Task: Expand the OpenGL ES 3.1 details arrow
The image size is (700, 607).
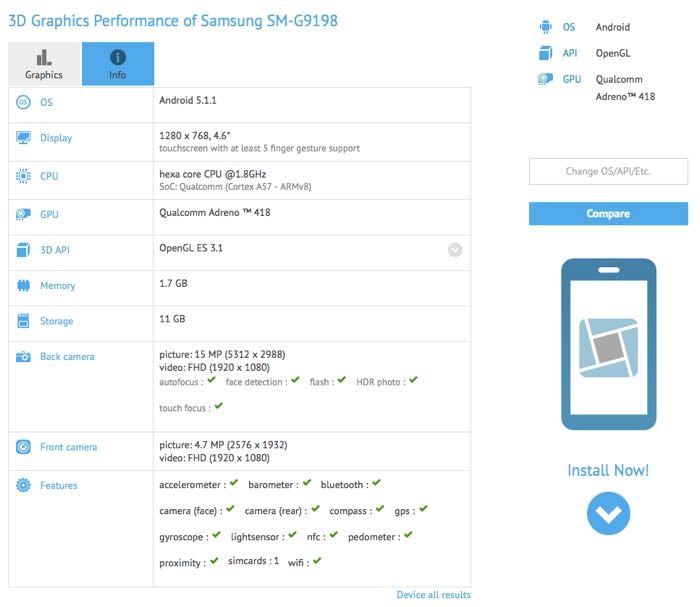Action: pos(455,250)
